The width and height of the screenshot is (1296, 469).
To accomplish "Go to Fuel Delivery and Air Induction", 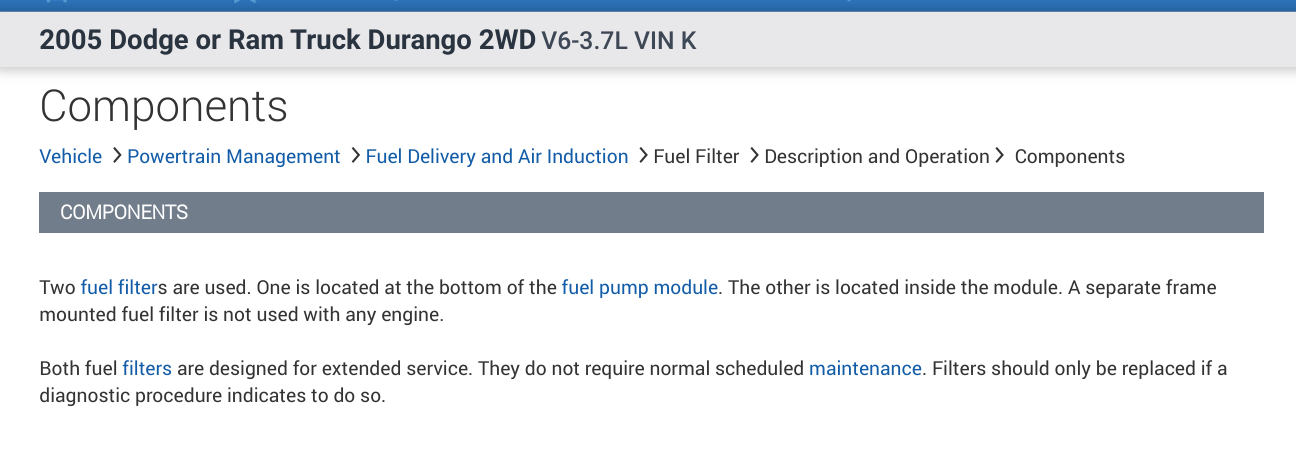I will (x=496, y=157).
